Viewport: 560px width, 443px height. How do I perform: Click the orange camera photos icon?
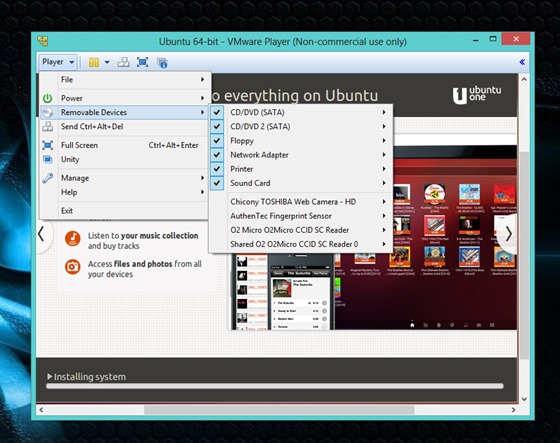click(x=73, y=267)
